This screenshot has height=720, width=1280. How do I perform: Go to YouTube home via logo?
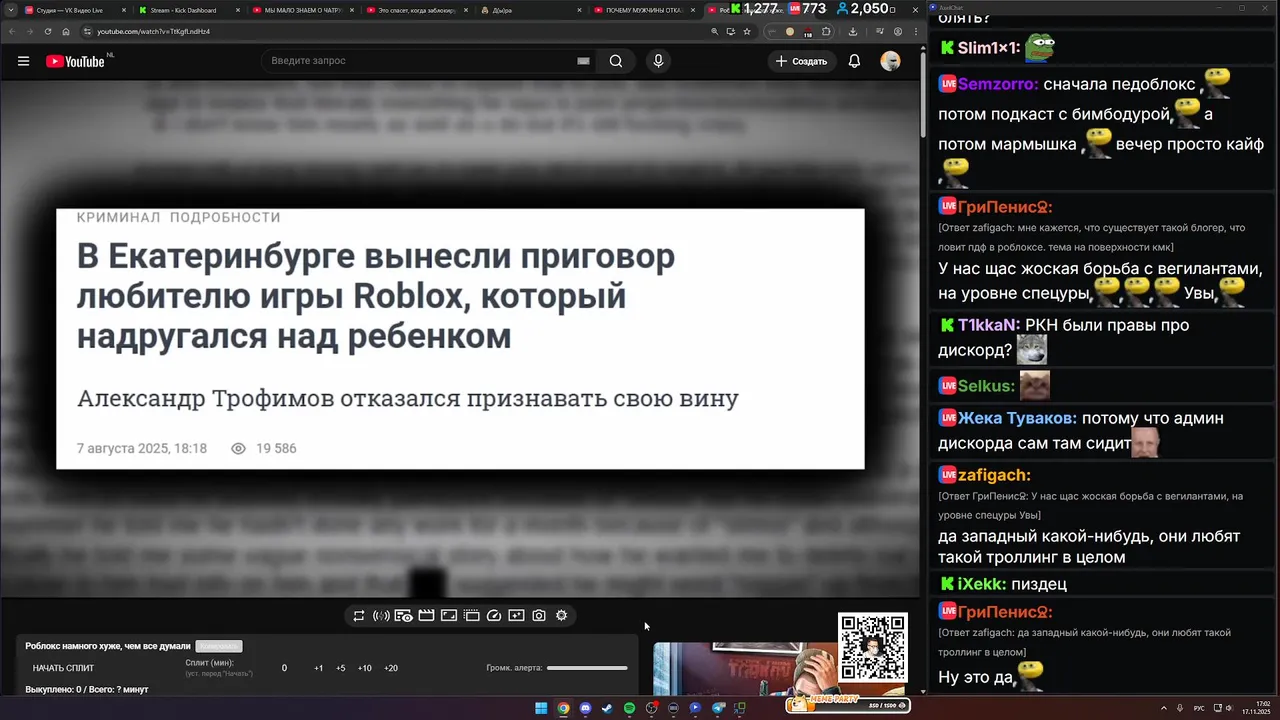[x=75, y=61]
